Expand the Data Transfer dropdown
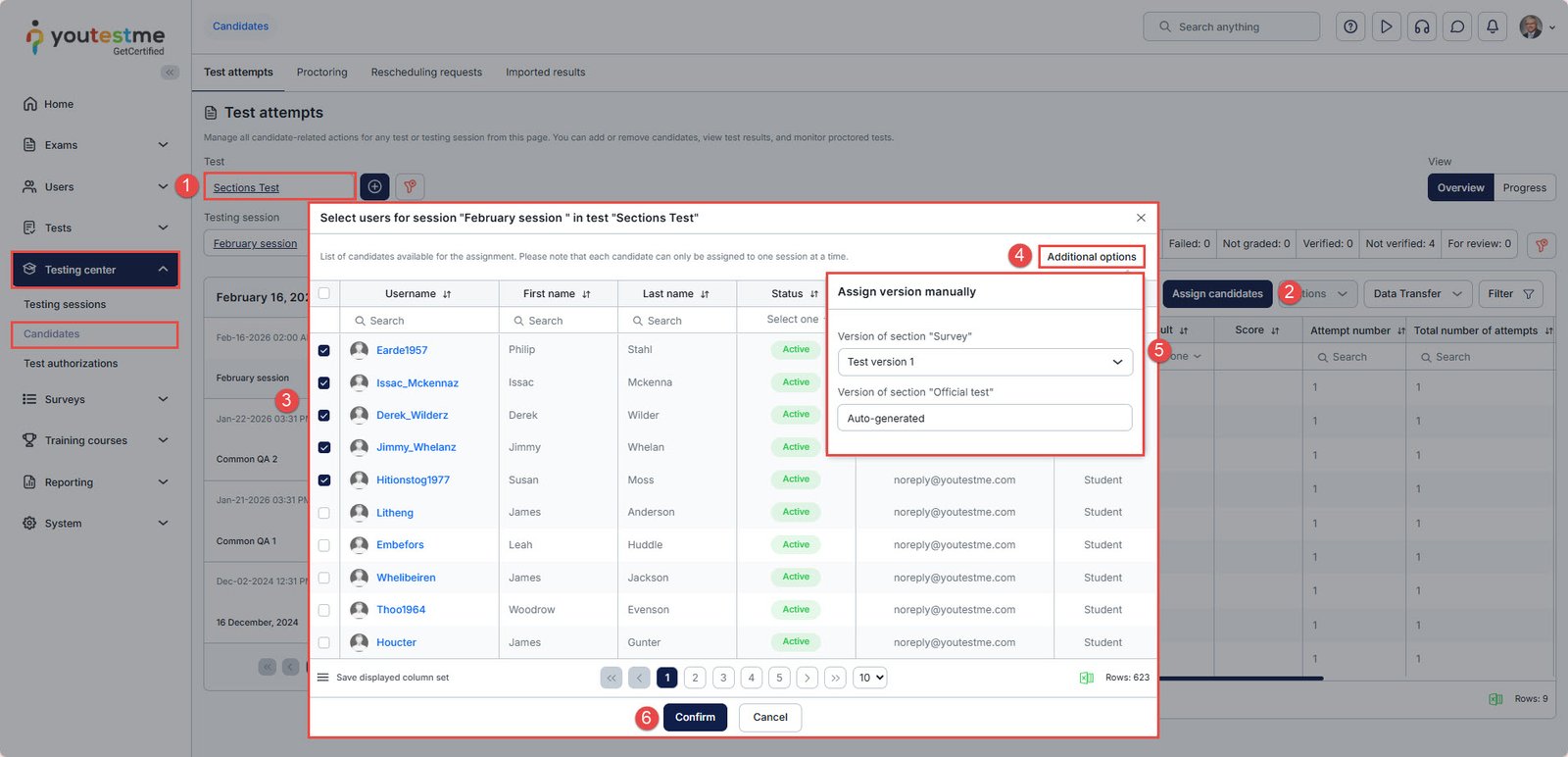Screen dimensions: 1568x757 pyautogui.click(x=1417, y=293)
